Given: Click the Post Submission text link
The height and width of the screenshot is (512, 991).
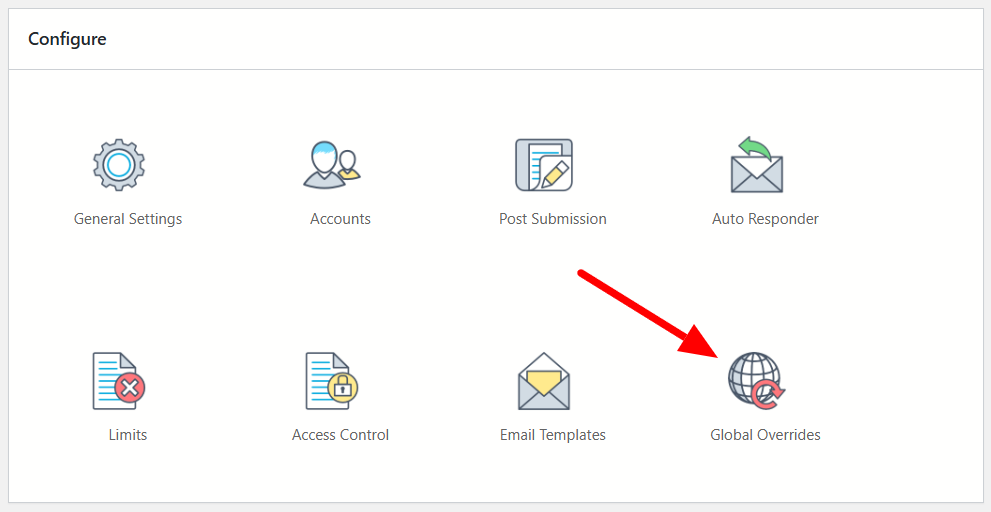Looking at the screenshot, I should point(552,219).
